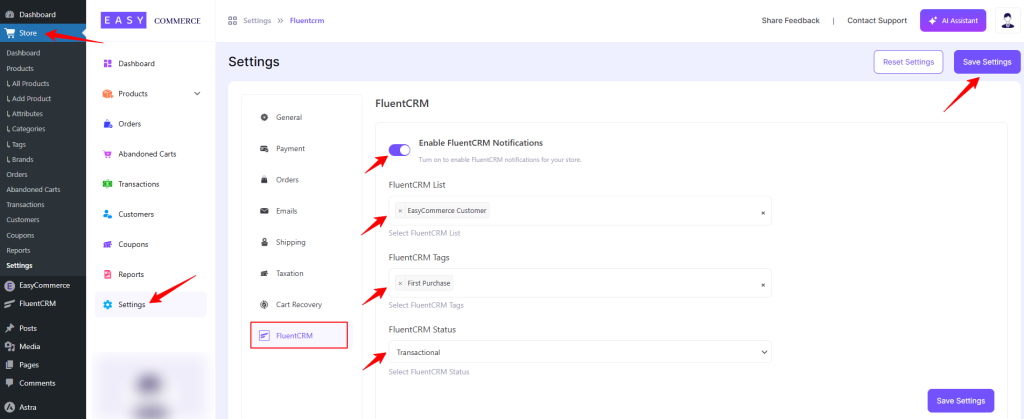1024x419 pixels.
Task: Open the FluentCRM List selector field
Action: coord(580,211)
